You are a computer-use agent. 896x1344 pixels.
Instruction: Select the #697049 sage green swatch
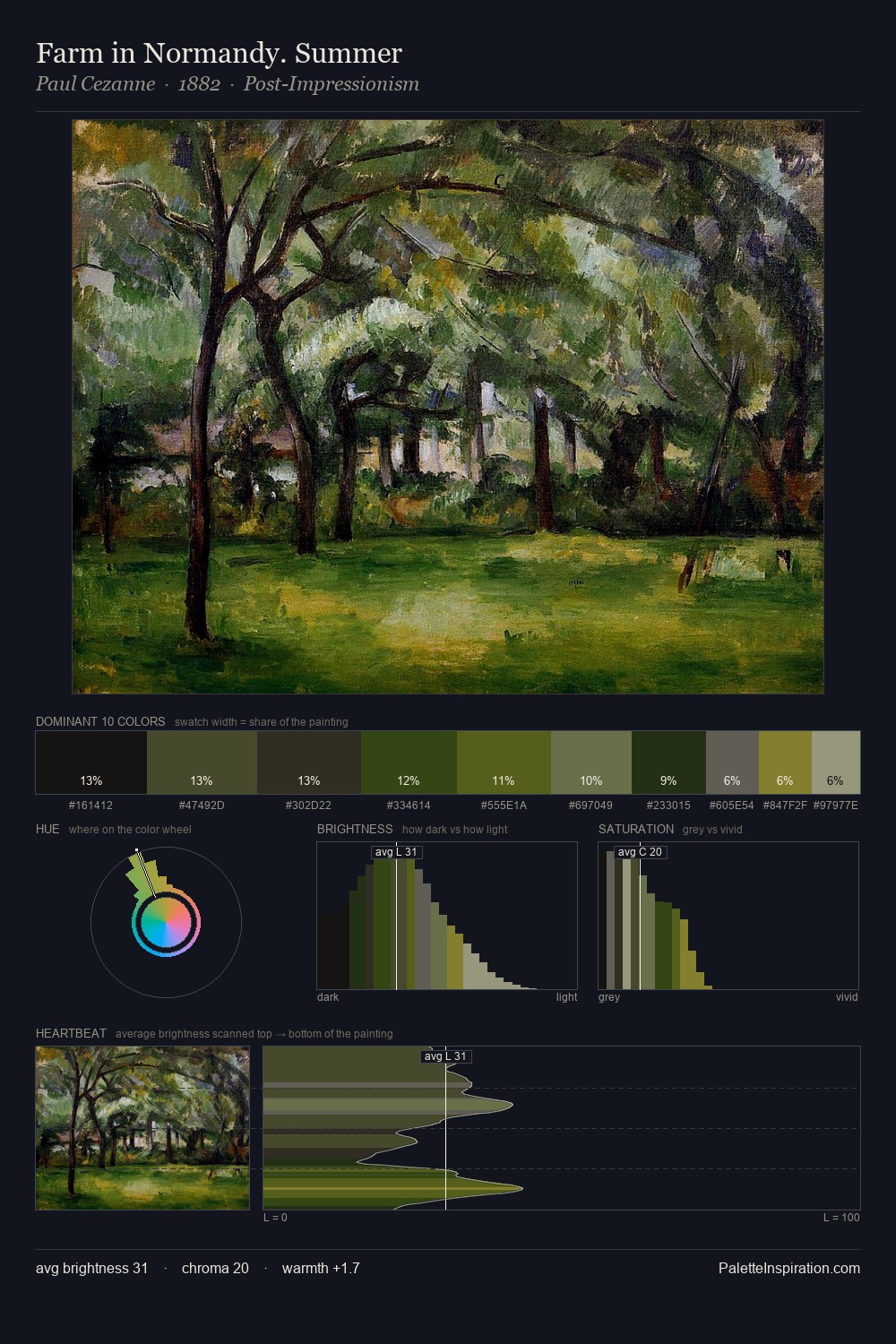pyautogui.click(x=591, y=762)
